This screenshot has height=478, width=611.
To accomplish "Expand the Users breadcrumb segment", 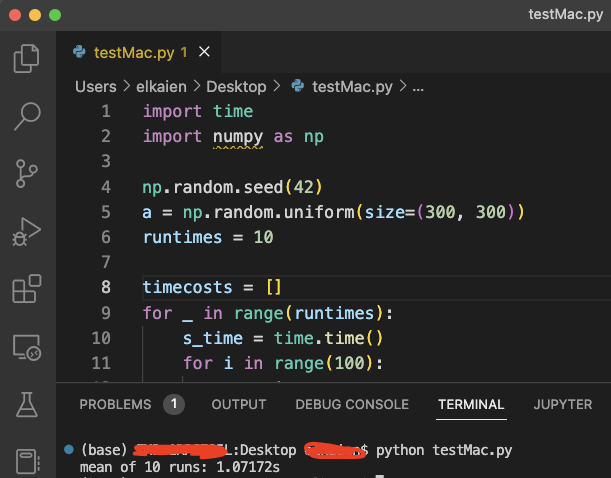I will point(96,87).
